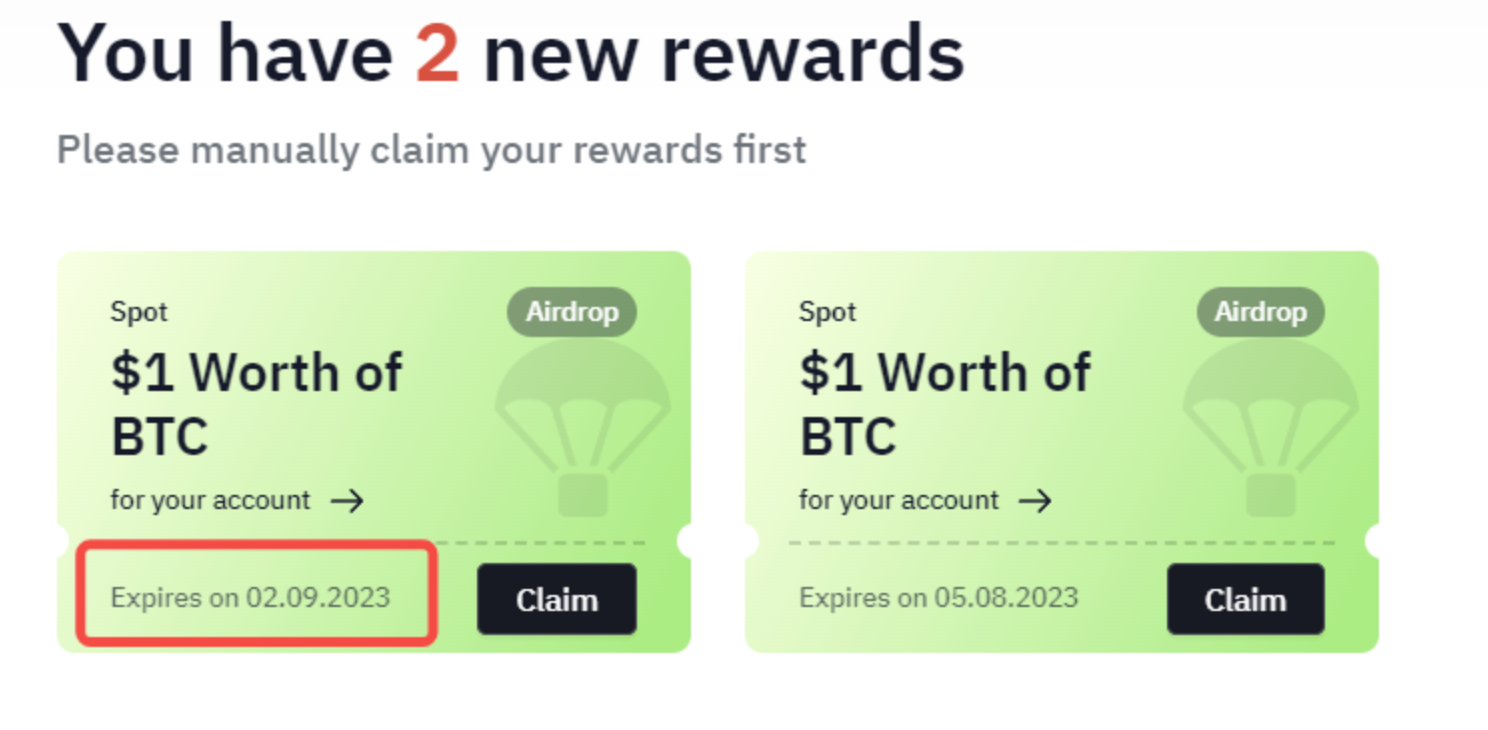Open 'for your account' on the left card

(208, 500)
